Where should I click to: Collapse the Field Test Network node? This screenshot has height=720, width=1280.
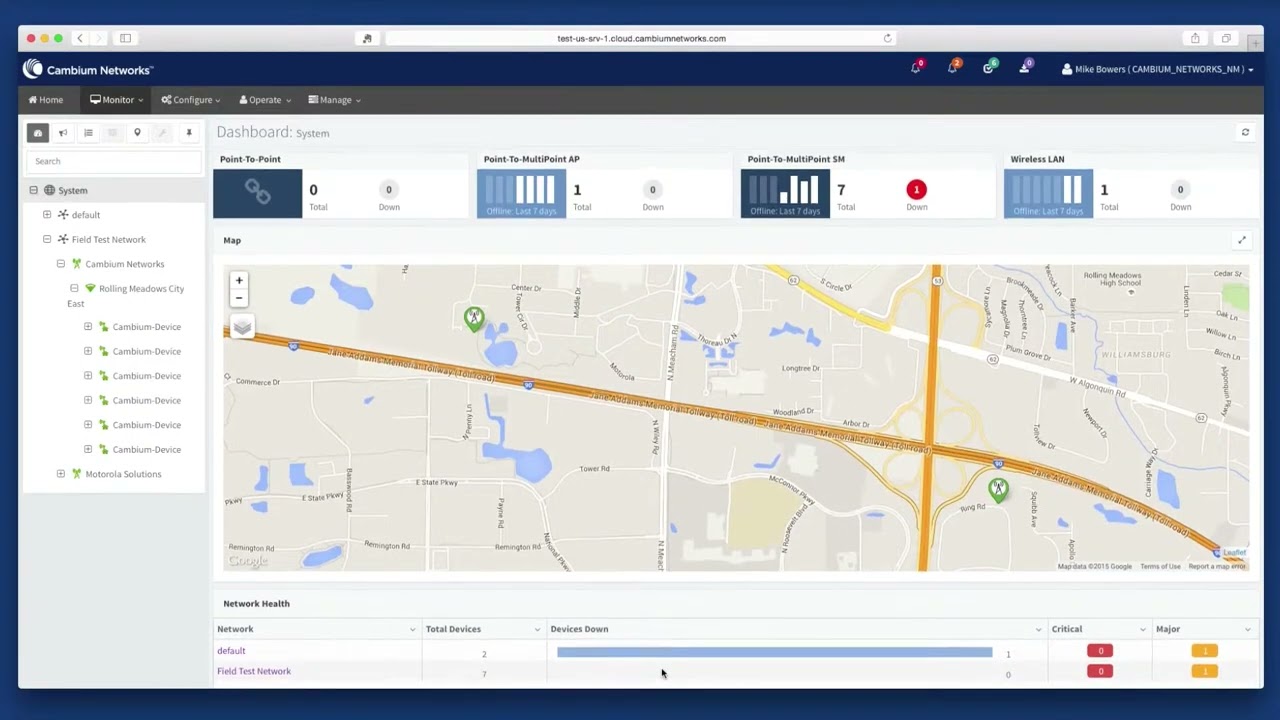pyautogui.click(x=47, y=239)
